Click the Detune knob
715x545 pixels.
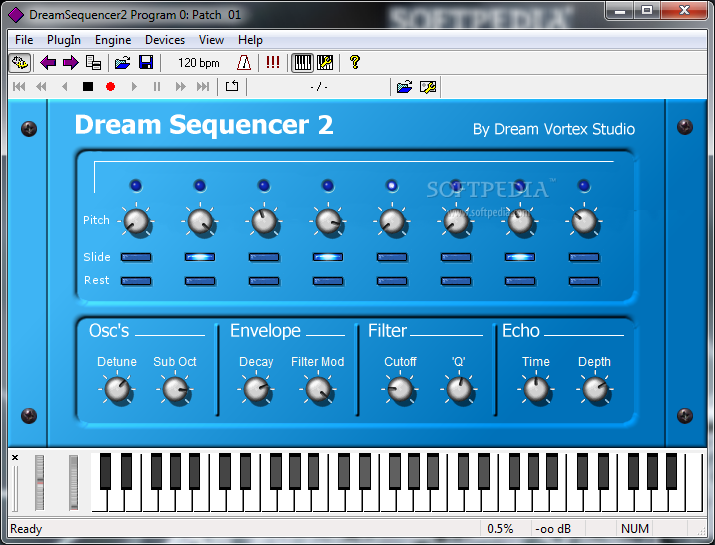pos(117,390)
